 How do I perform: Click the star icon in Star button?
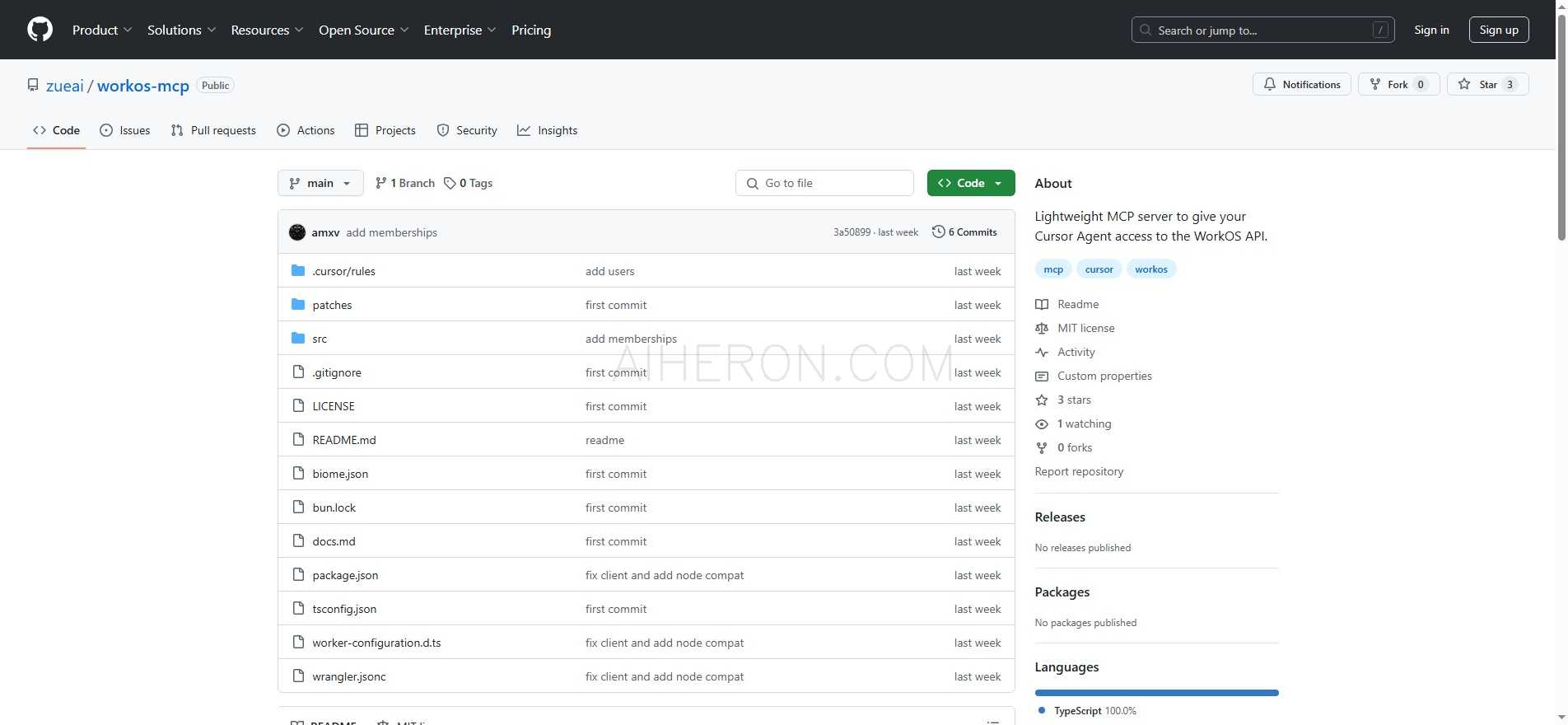(x=1464, y=84)
